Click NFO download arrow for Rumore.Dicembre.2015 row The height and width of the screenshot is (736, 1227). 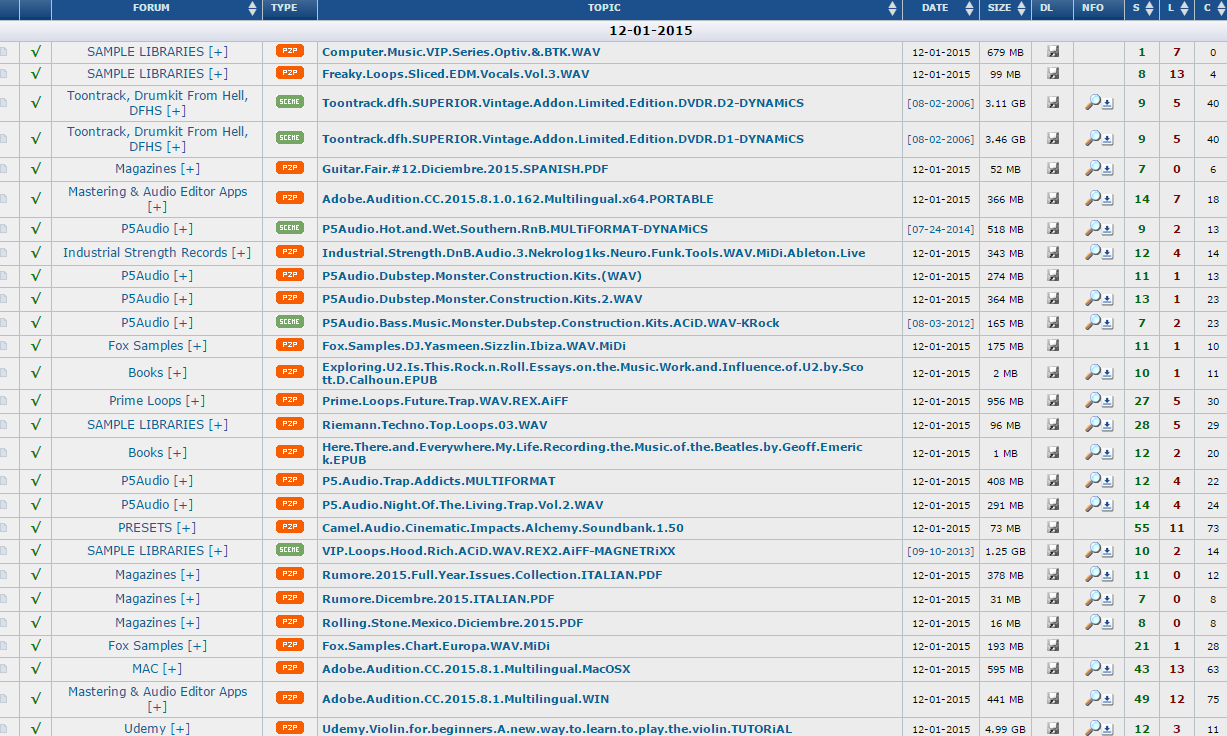[x=1108, y=600]
